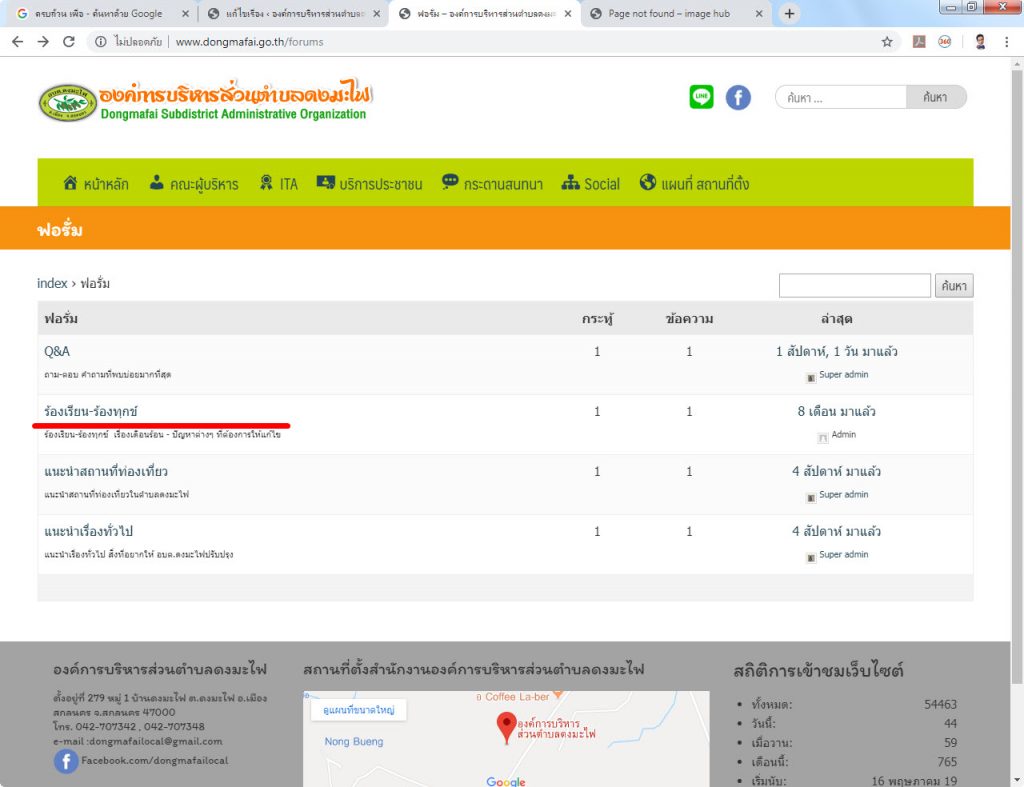
Task: Reload the page in browser toolbar
Action: (x=69, y=42)
